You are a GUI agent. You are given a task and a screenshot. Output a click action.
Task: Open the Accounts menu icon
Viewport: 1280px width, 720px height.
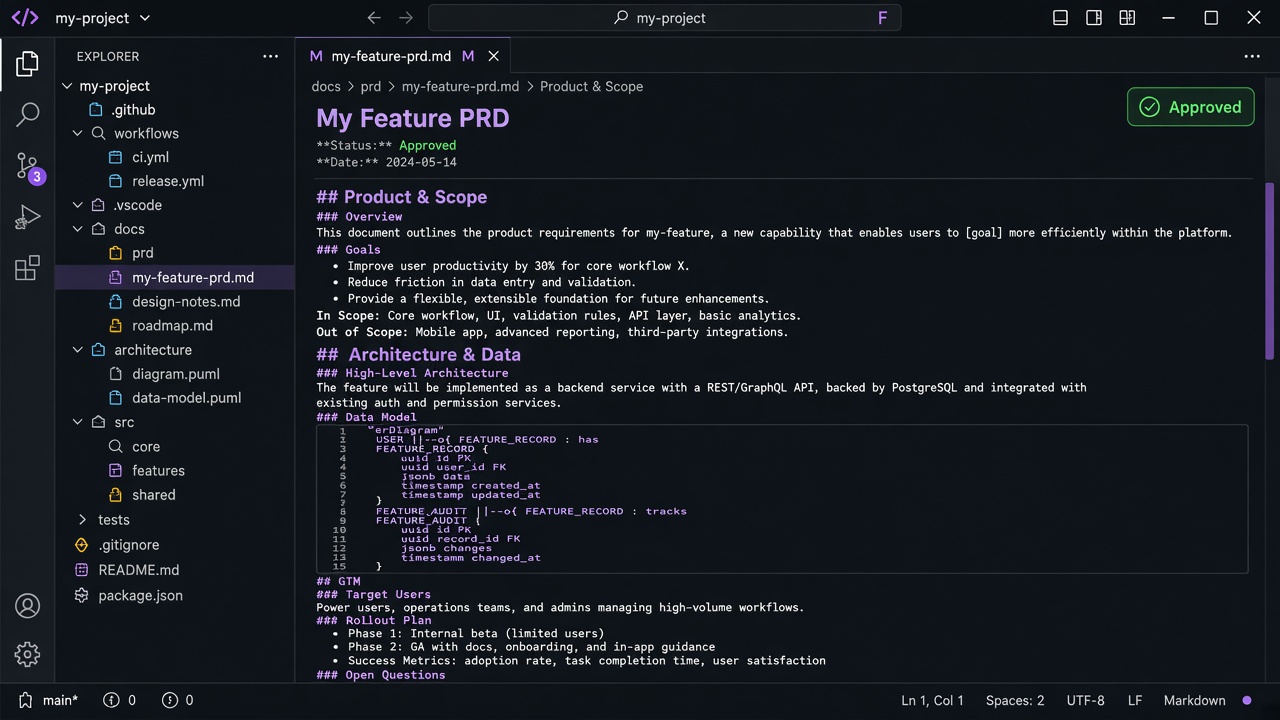[27, 606]
